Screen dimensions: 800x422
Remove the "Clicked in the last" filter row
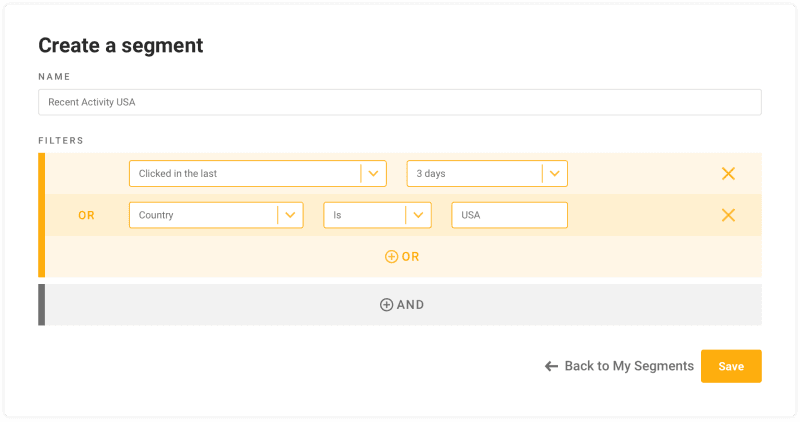point(728,174)
